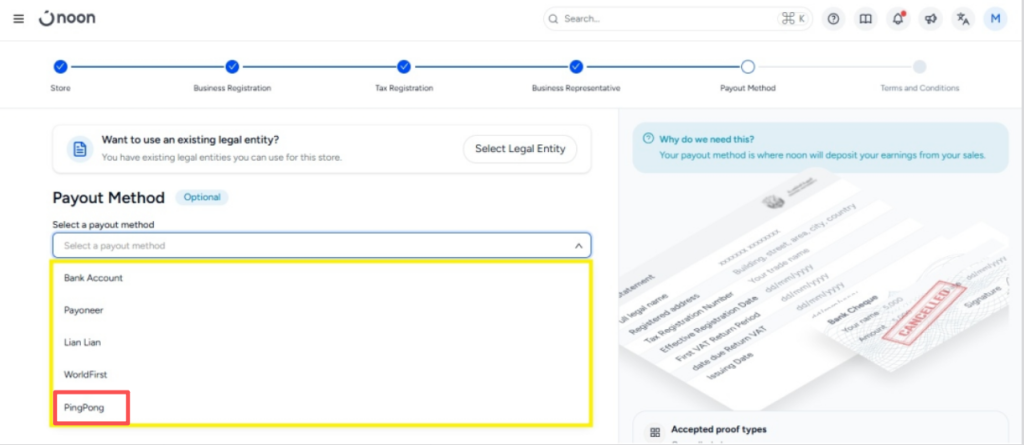1024x445 pixels.
Task: Click the search magnifier icon
Action: tap(553, 19)
